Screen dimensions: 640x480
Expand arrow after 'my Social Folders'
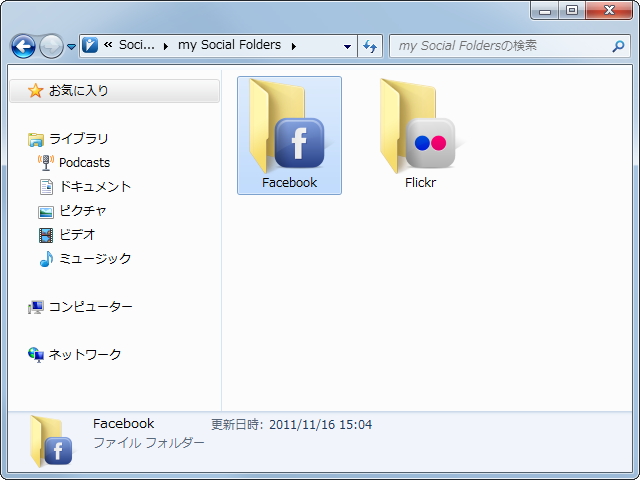[293, 46]
